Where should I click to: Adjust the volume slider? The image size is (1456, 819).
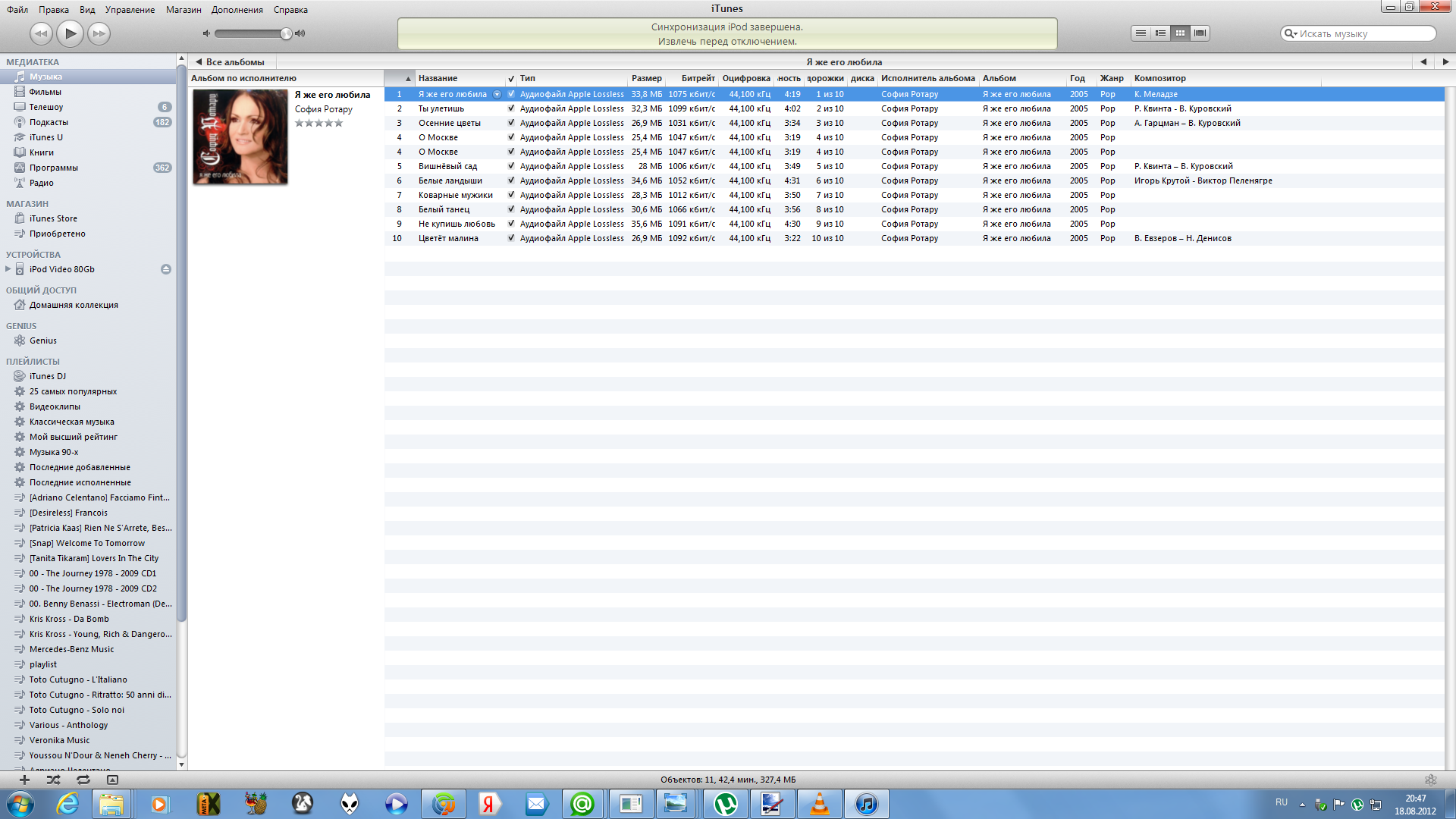pos(286,33)
